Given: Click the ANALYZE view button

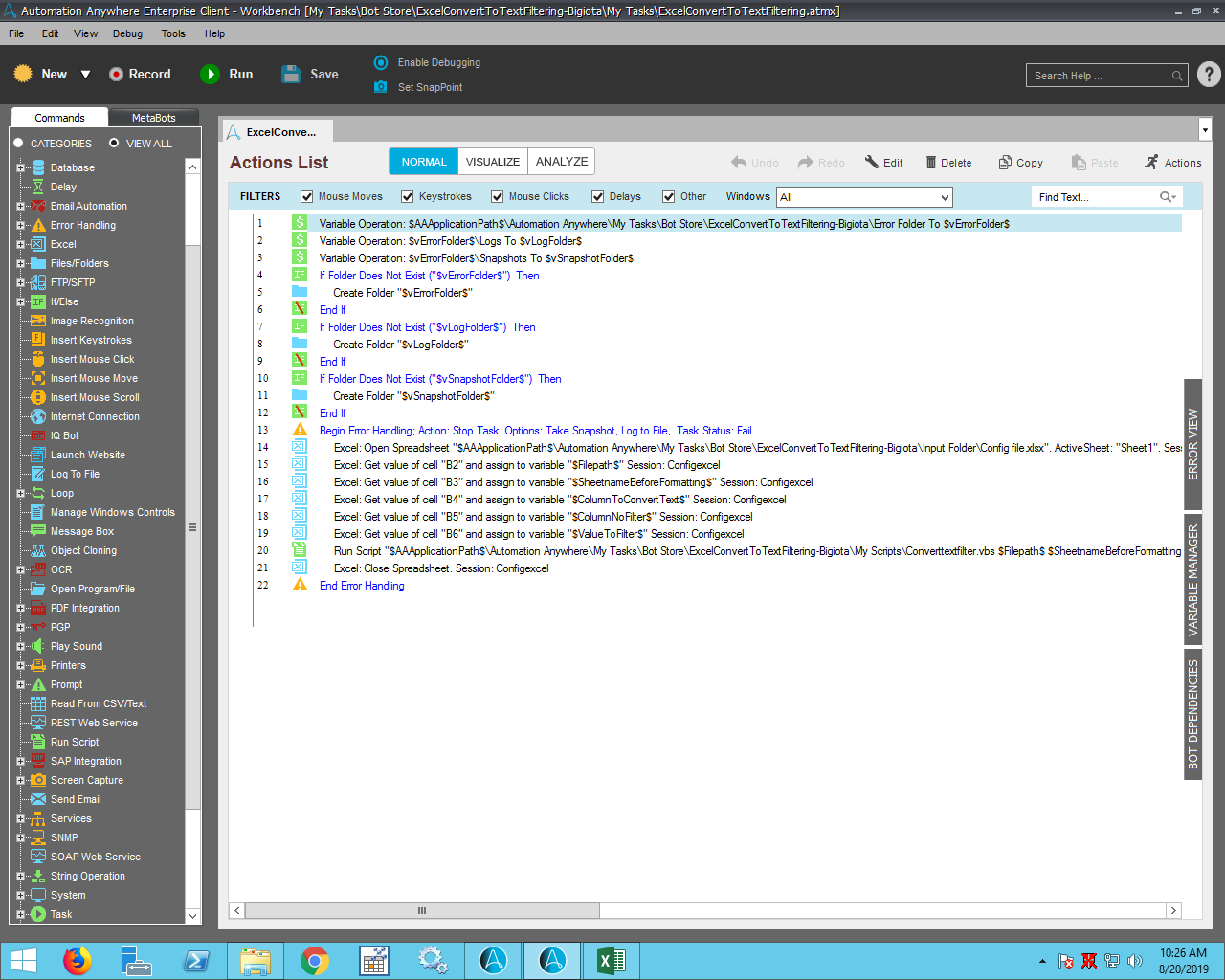Looking at the screenshot, I should [x=562, y=162].
